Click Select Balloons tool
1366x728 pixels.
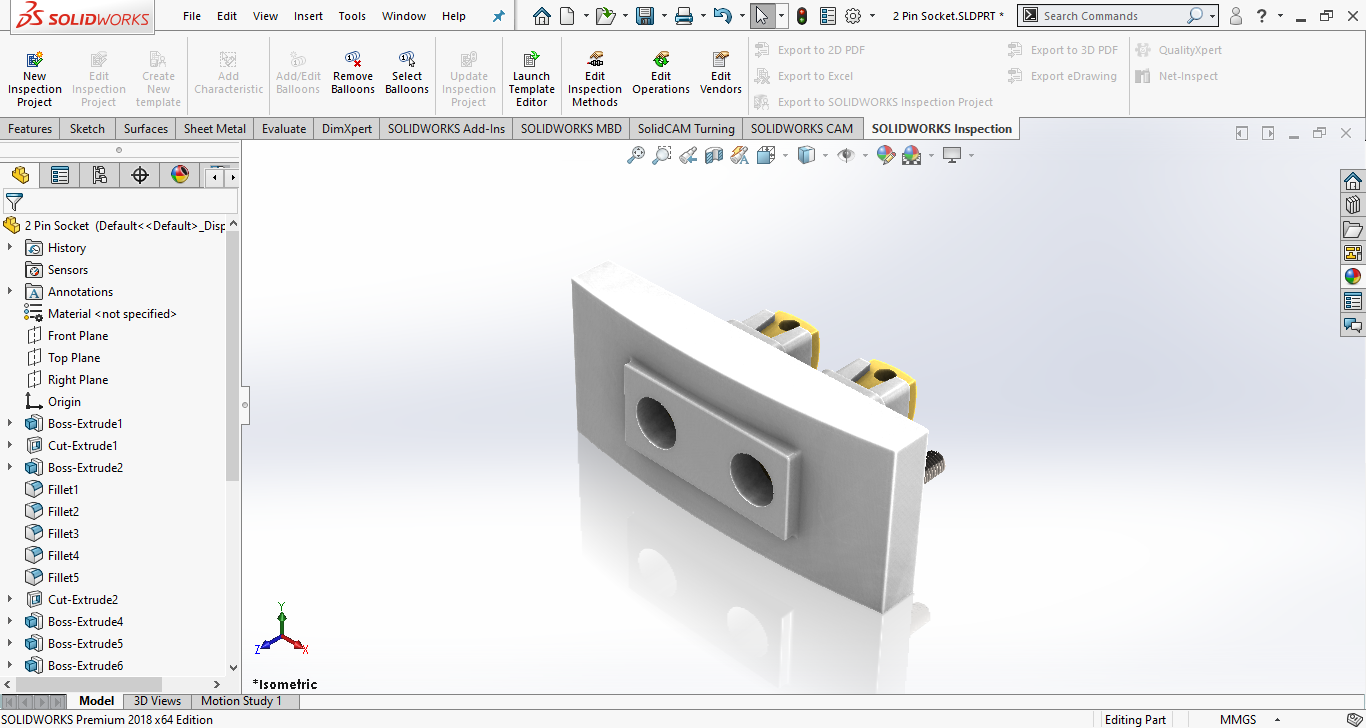click(x=407, y=74)
